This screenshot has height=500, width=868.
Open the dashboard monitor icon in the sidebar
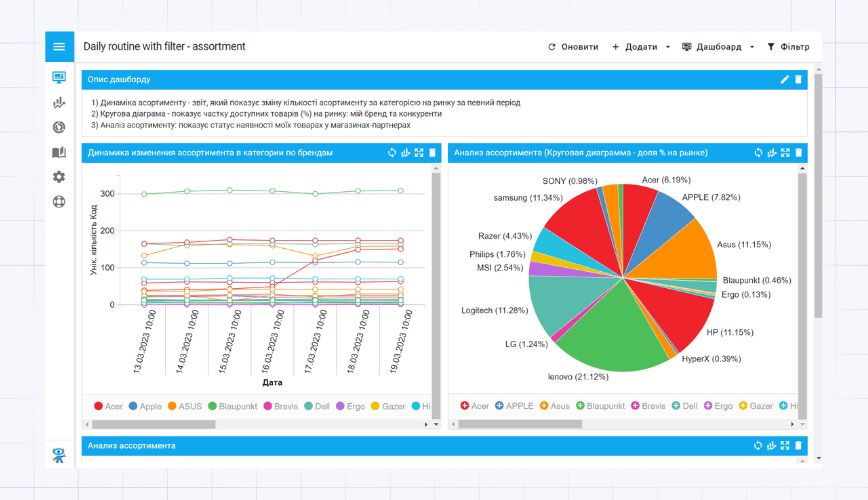click(59, 77)
